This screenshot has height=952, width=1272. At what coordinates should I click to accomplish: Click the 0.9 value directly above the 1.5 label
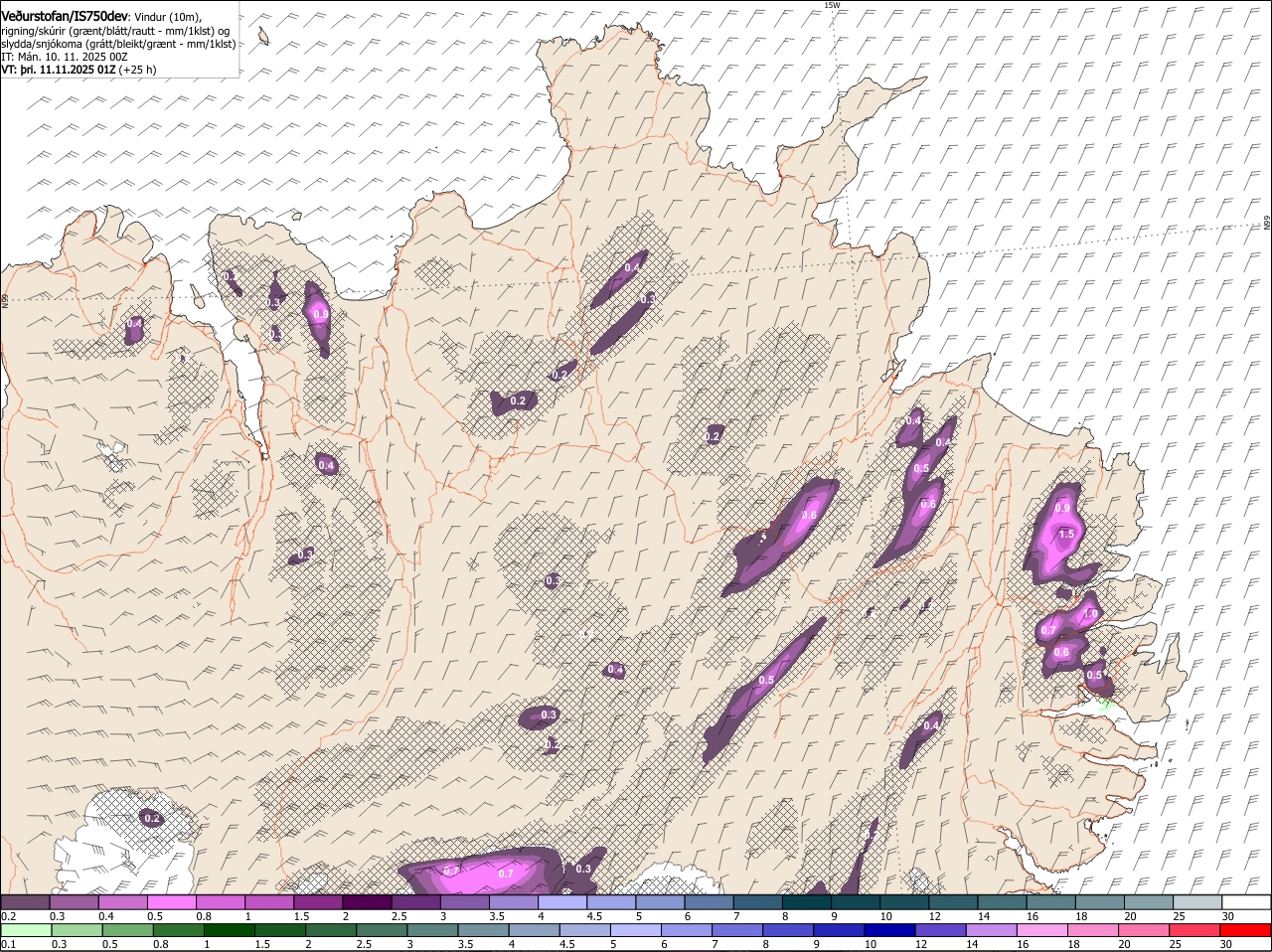pos(1062,508)
